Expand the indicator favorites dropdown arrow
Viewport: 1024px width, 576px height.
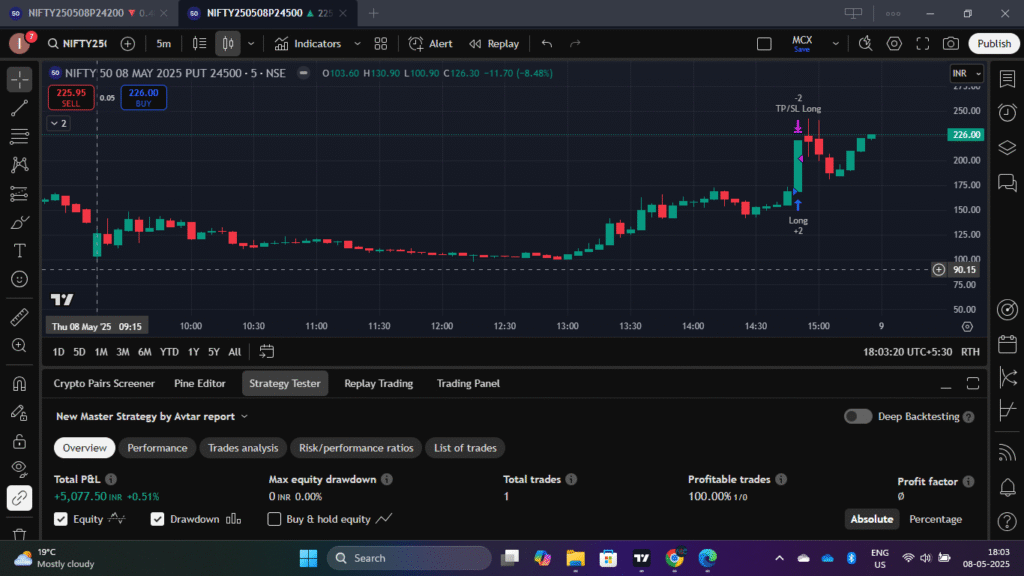point(357,44)
